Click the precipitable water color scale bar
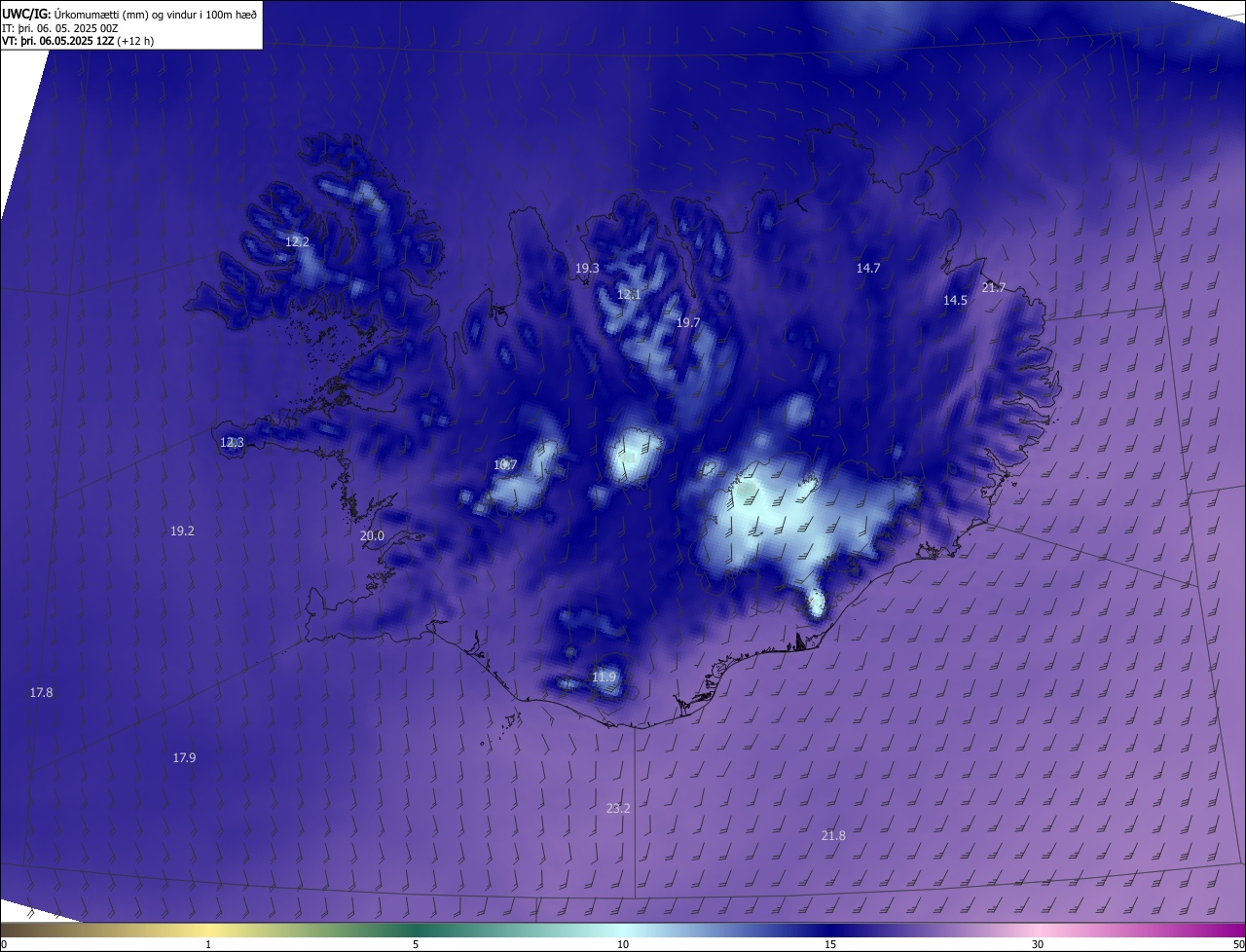The width and height of the screenshot is (1246, 952). [x=623, y=930]
